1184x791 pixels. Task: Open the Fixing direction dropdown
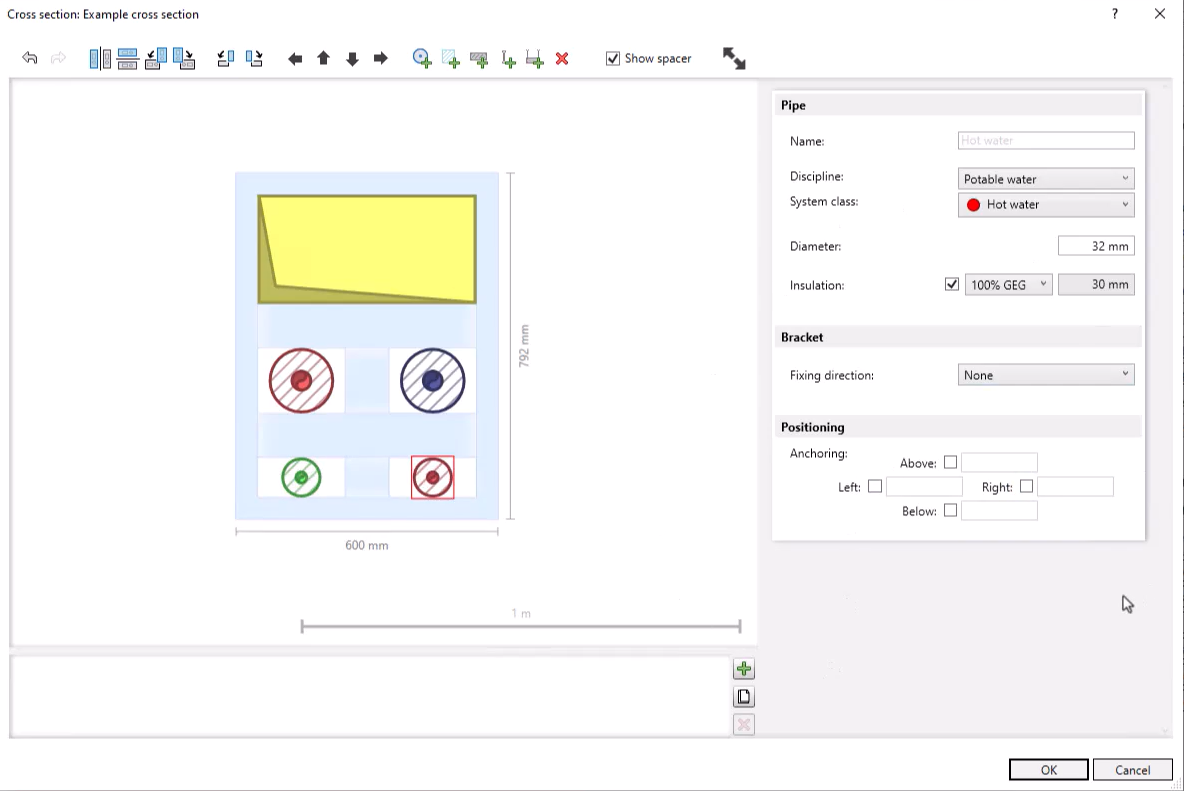1045,375
